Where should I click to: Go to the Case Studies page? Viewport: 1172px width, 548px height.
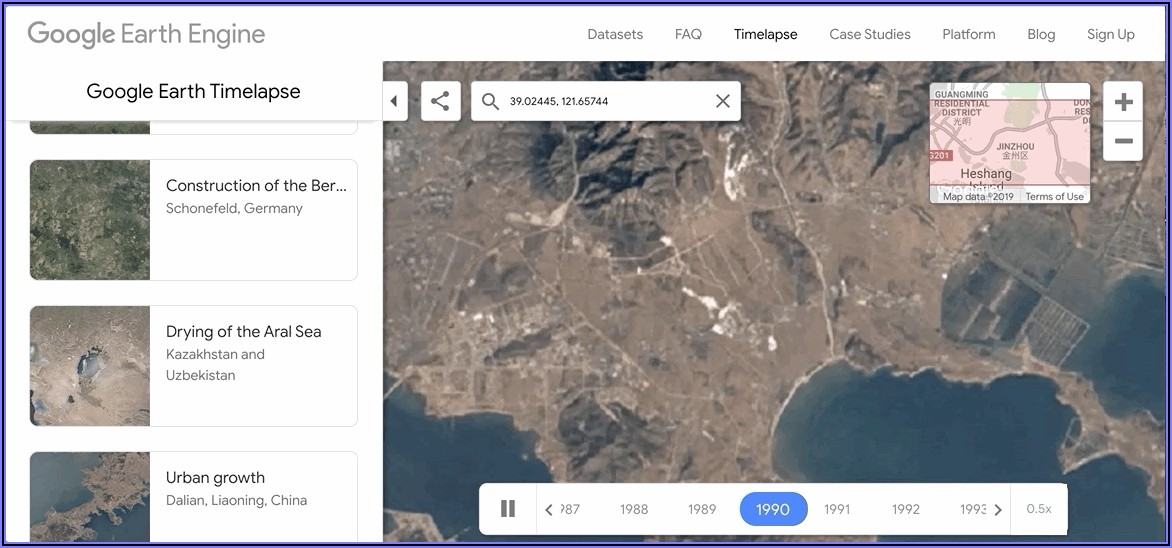coord(869,34)
